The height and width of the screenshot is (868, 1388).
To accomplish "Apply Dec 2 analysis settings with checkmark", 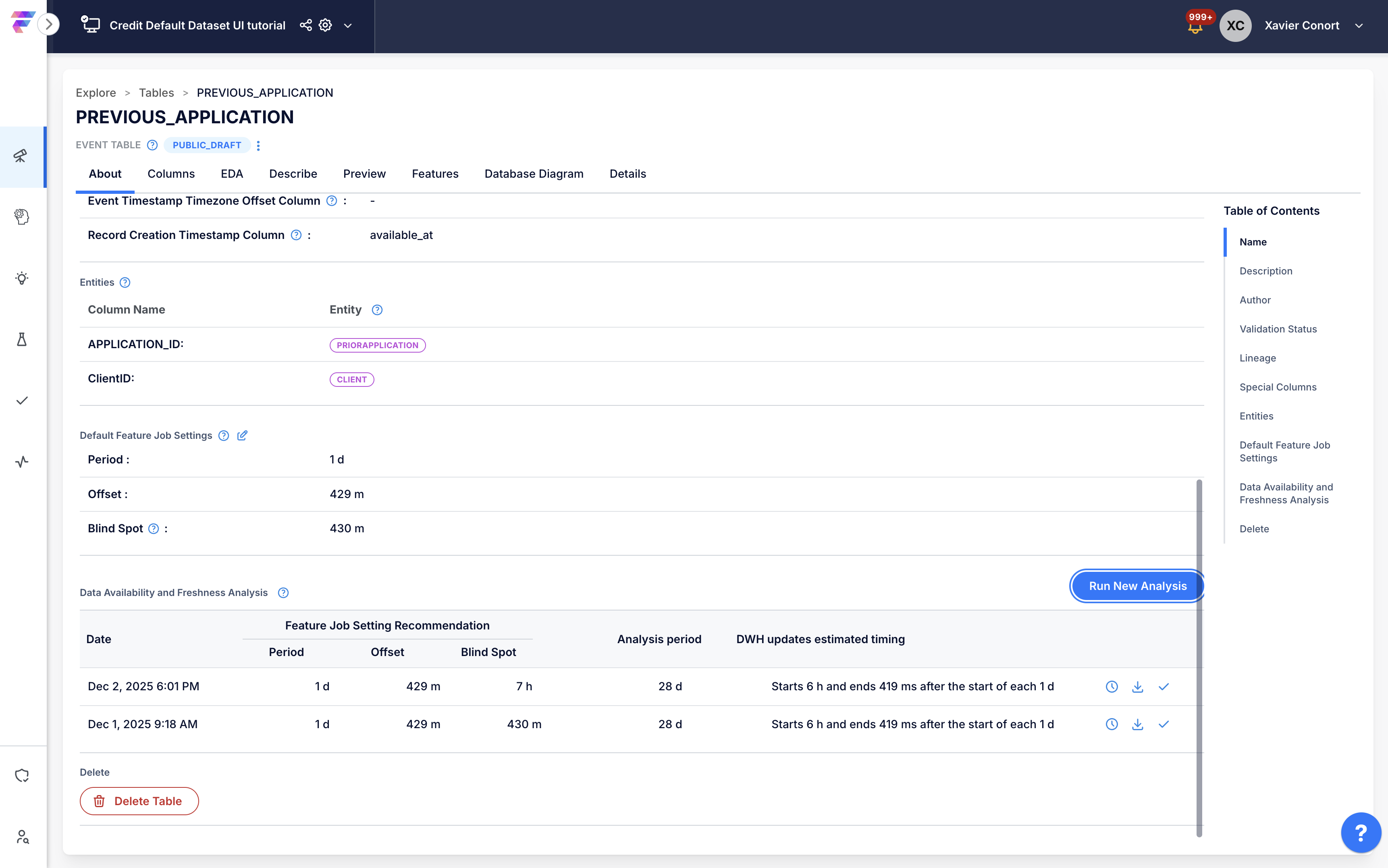I will pos(1164,687).
